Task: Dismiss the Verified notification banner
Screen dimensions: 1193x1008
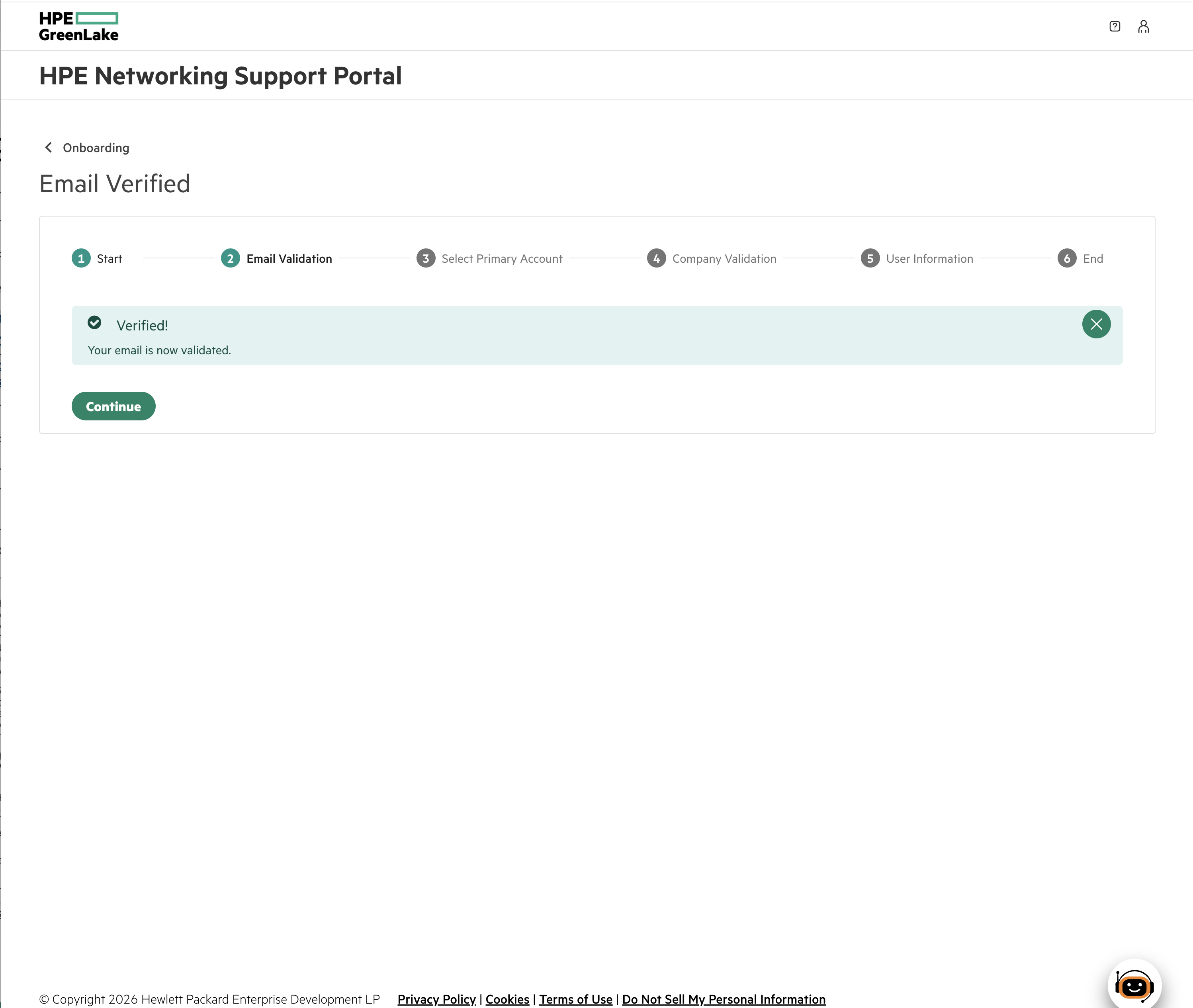Action: click(x=1096, y=324)
